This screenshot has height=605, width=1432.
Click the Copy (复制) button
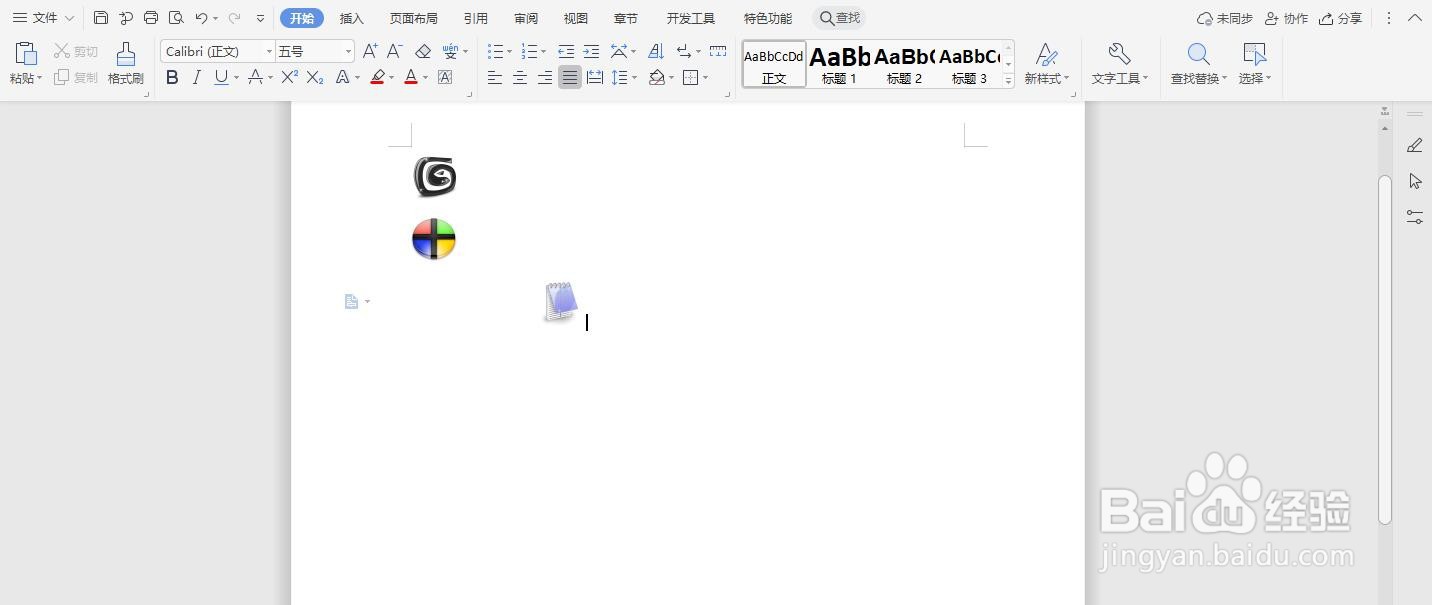(x=76, y=77)
